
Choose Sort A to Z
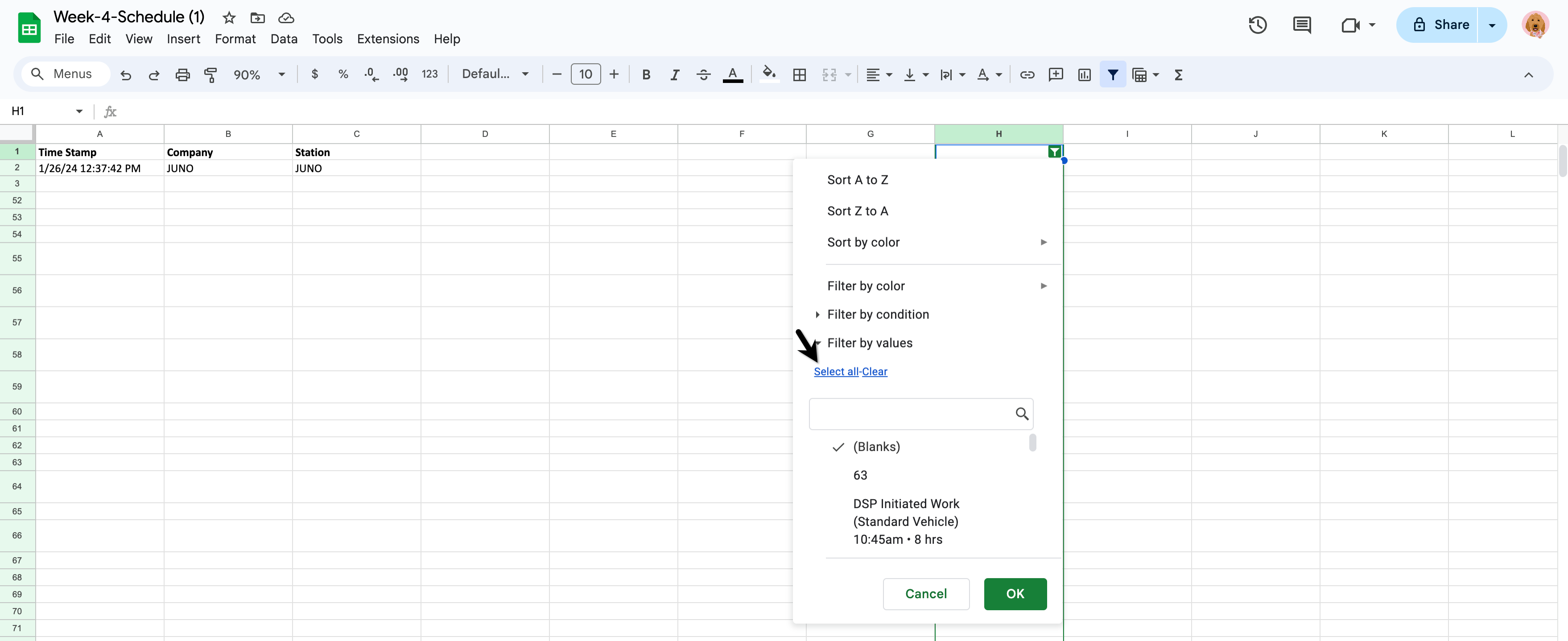pos(857,180)
